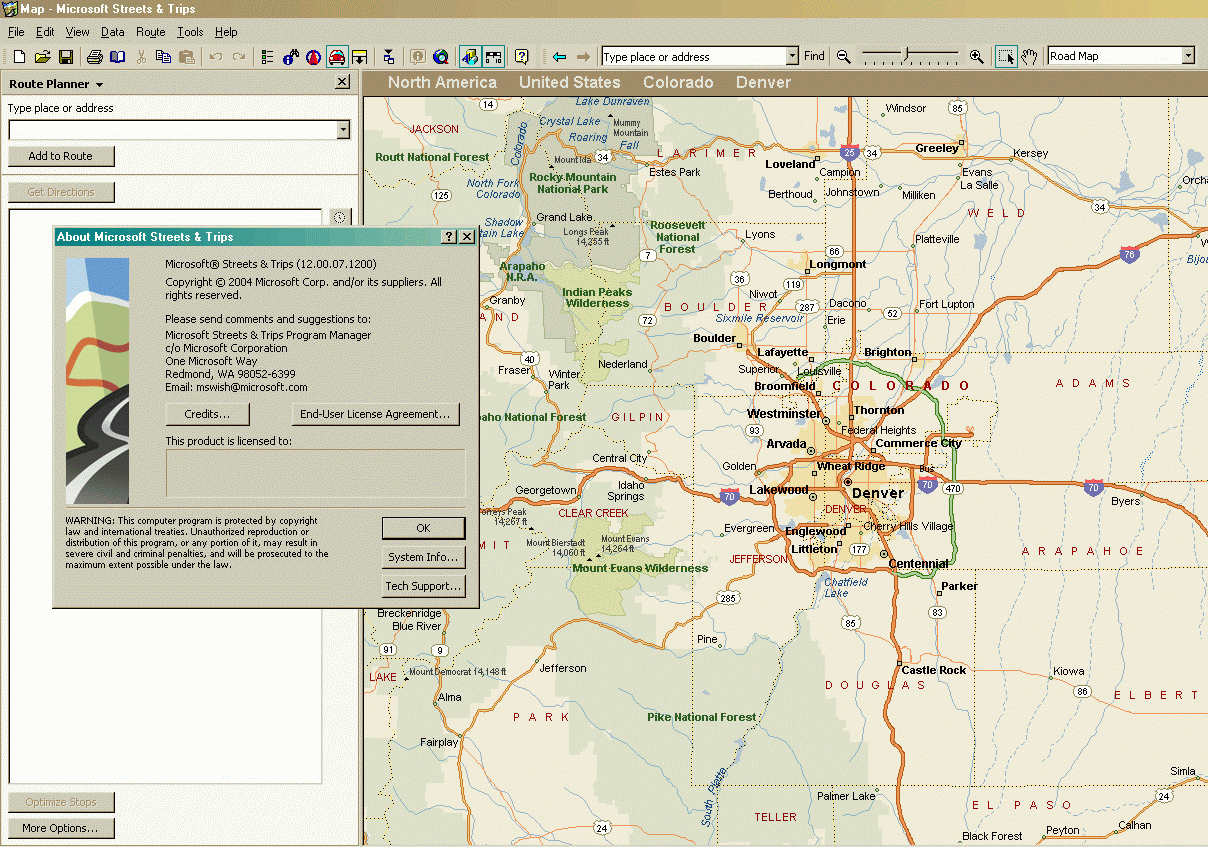
Task: Click the Copy toolbar icon
Action: point(163,57)
